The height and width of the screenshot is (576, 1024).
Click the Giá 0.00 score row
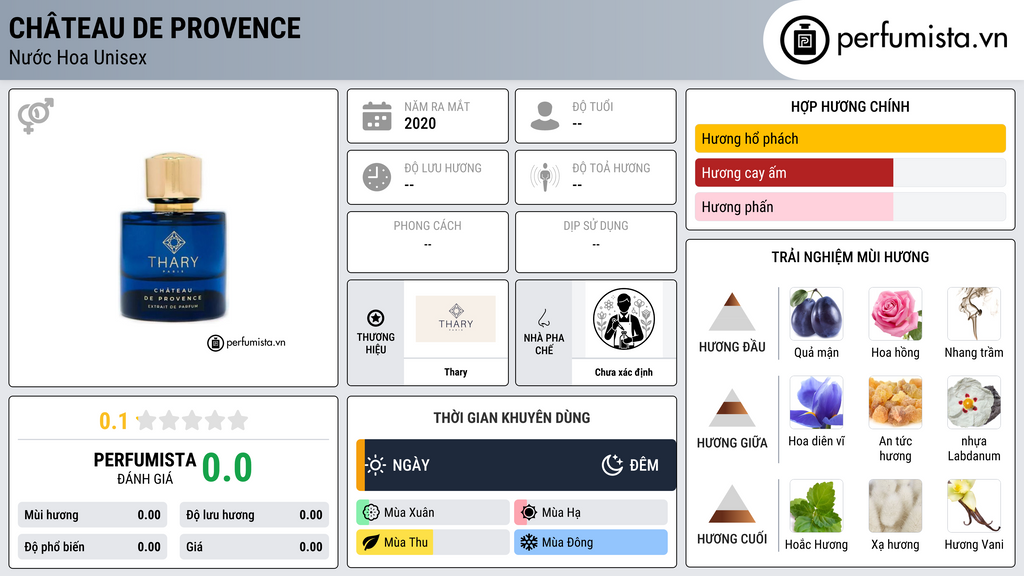pyautogui.click(x=254, y=547)
